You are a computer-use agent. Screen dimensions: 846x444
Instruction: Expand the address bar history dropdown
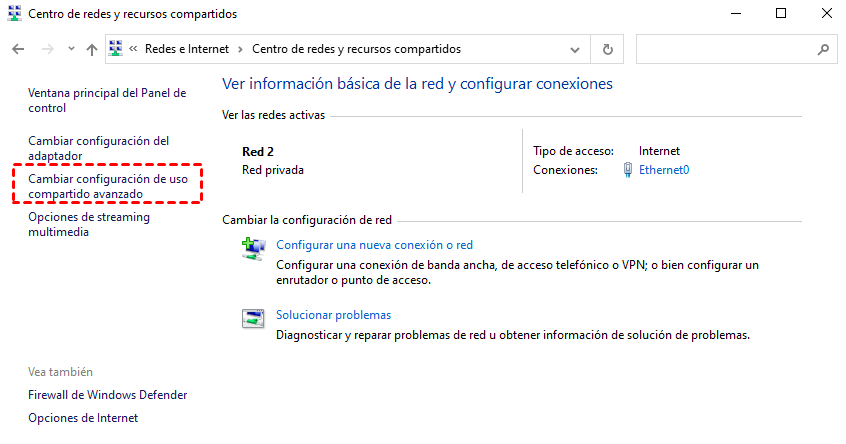click(x=575, y=49)
